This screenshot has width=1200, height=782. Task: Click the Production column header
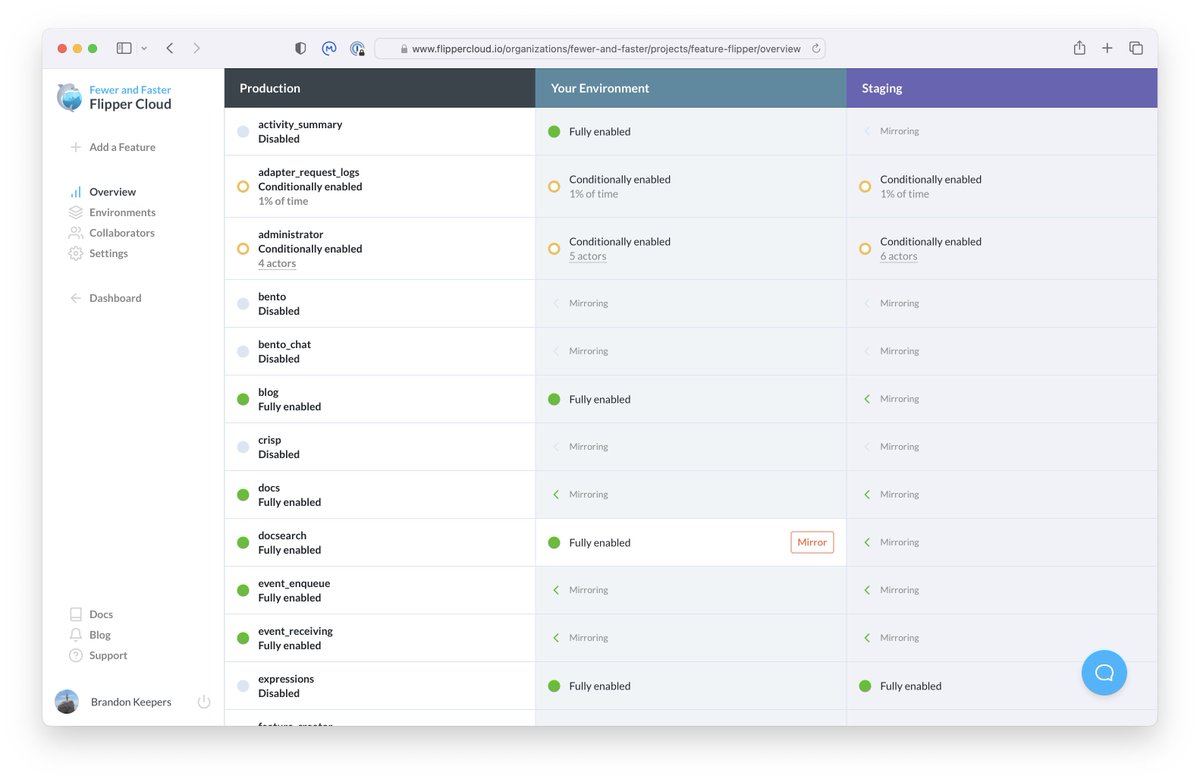[x=380, y=88]
